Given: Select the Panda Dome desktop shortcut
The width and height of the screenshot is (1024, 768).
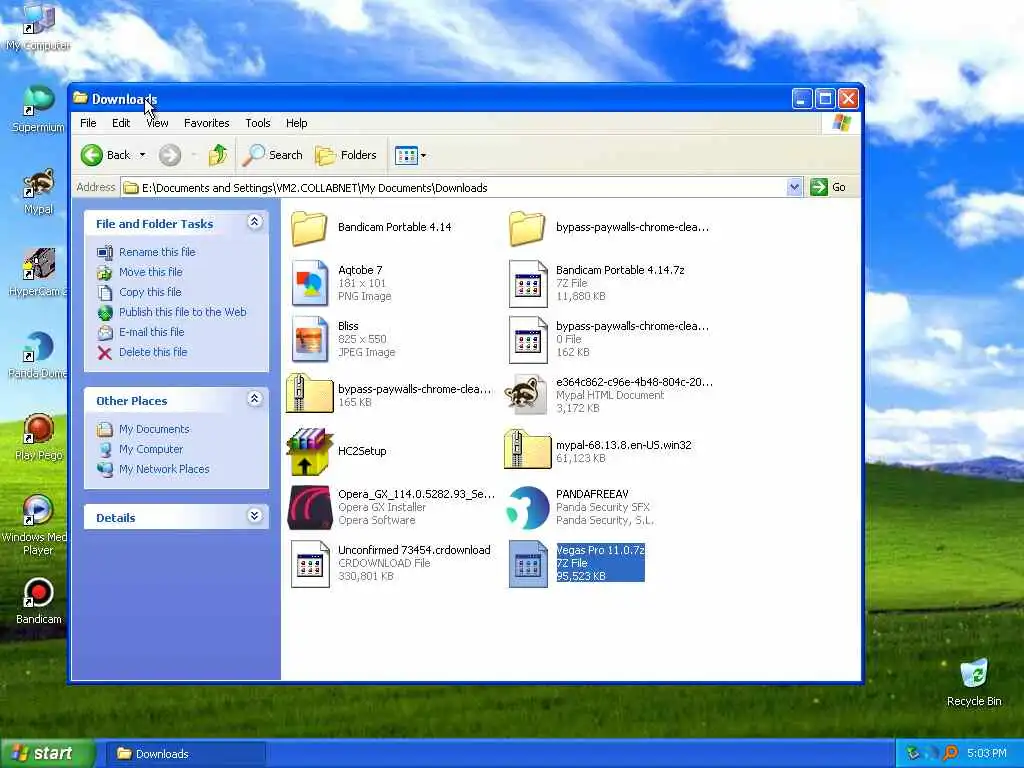Looking at the screenshot, I should pyautogui.click(x=39, y=355).
